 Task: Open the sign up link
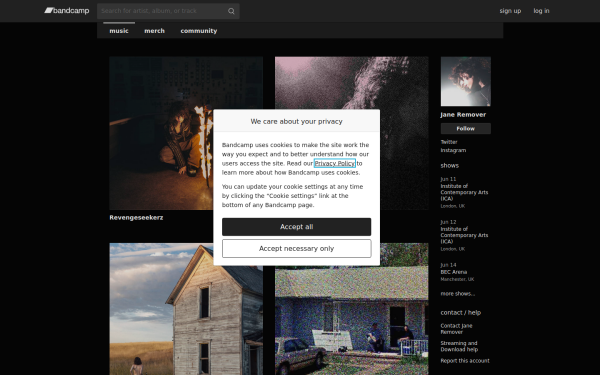[510, 11]
